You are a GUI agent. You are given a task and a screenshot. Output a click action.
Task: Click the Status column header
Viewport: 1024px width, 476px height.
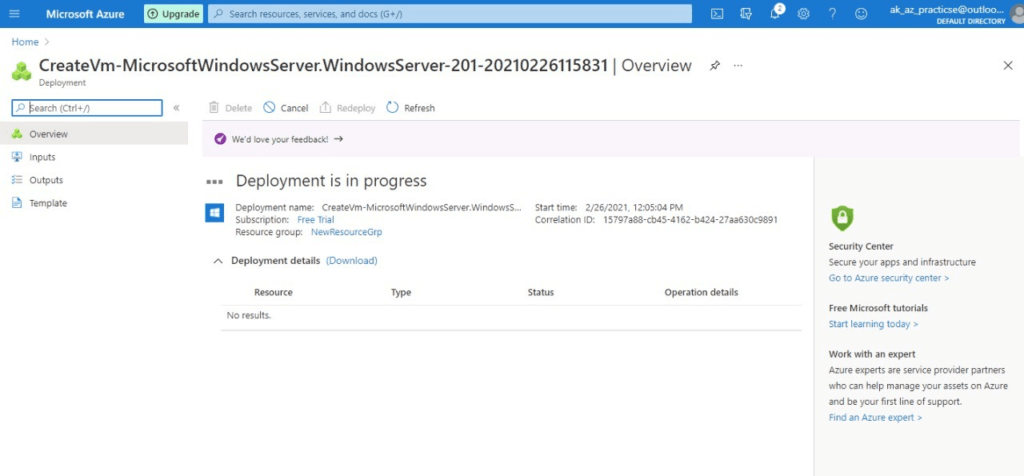pyautogui.click(x=540, y=292)
